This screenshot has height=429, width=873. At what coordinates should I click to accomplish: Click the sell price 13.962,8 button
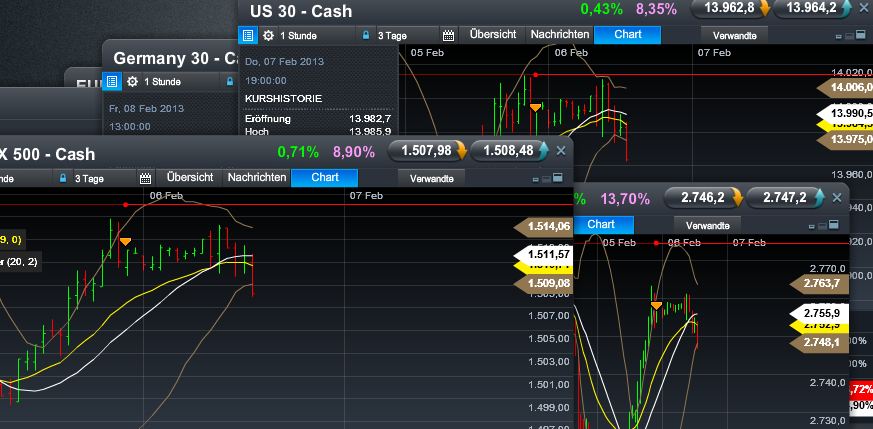(730, 8)
